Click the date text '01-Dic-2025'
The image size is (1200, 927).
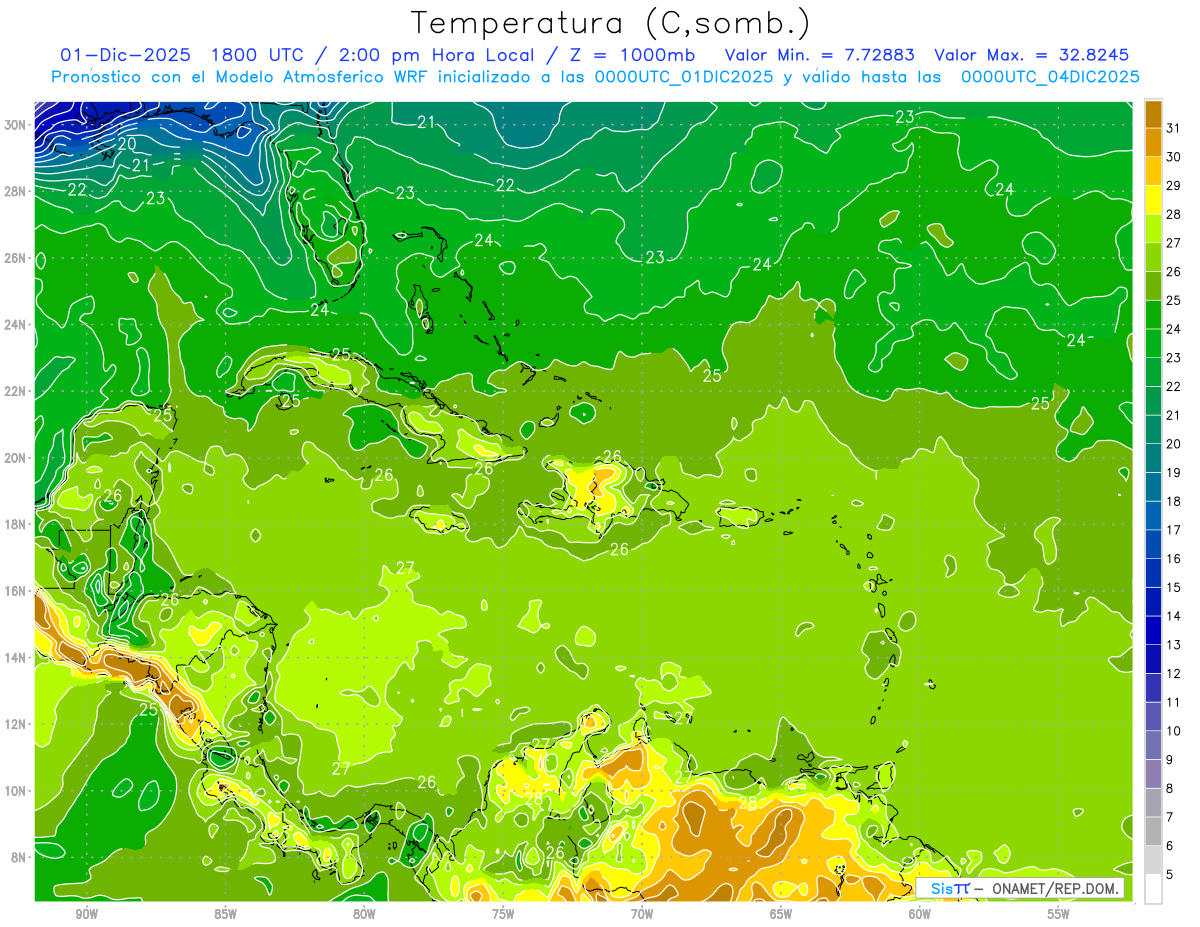coord(128,55)
